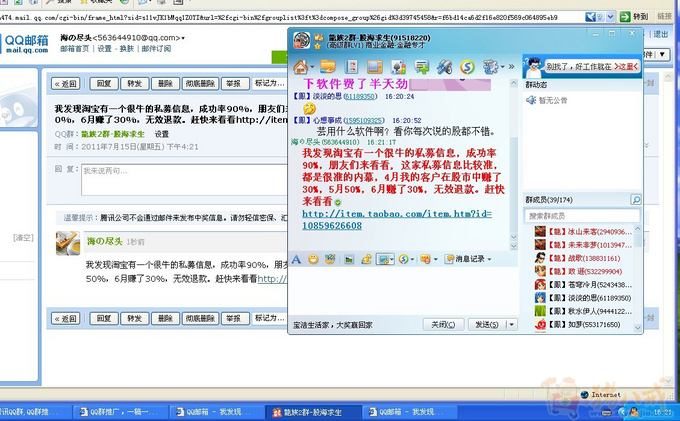The image size is (680, 421).
Task: Click sender avatar thumbnail beside 海の尽头 in email
Action: tap(68, 243)
